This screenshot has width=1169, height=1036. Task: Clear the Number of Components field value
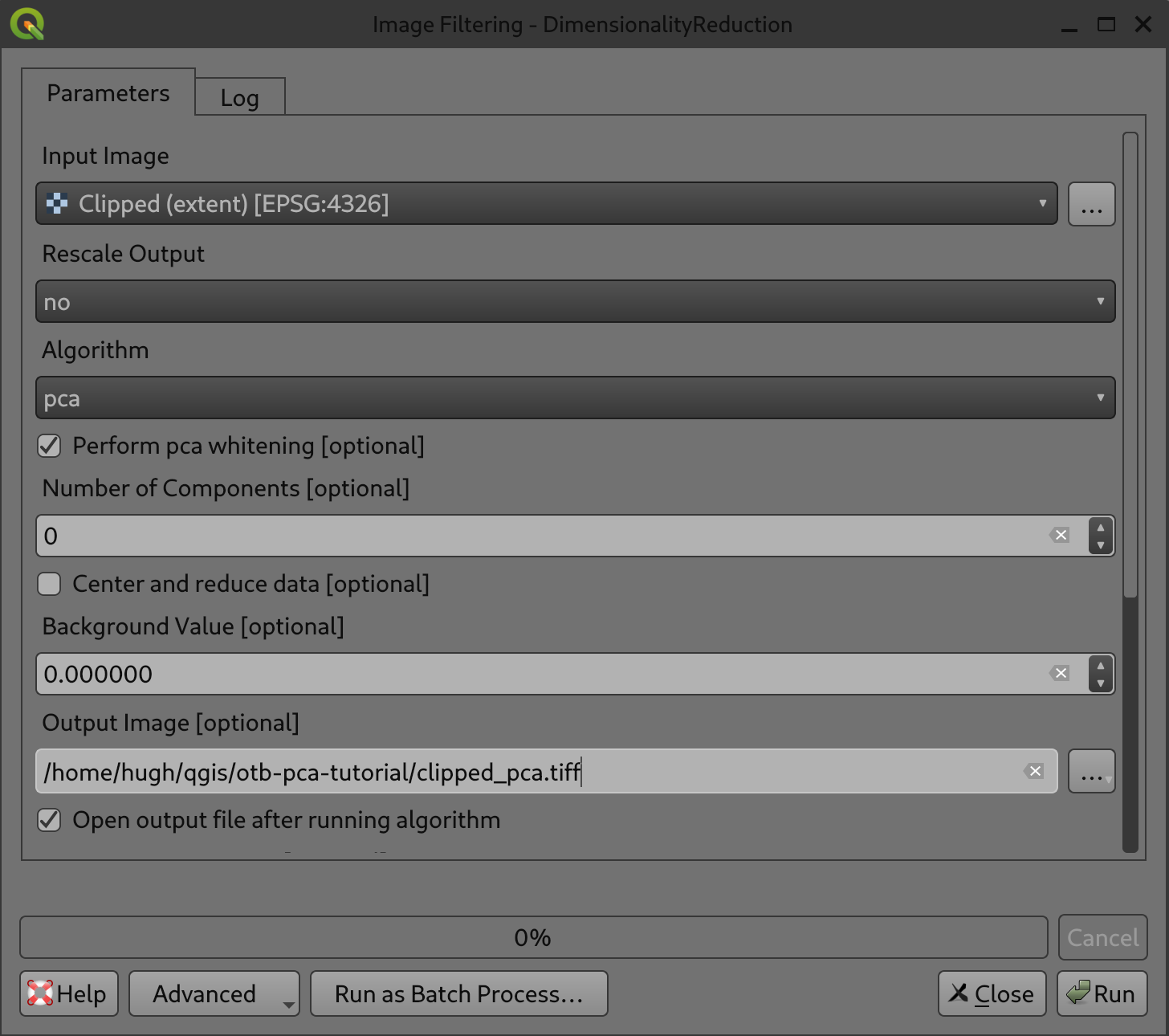click(x=1060, y=535)
